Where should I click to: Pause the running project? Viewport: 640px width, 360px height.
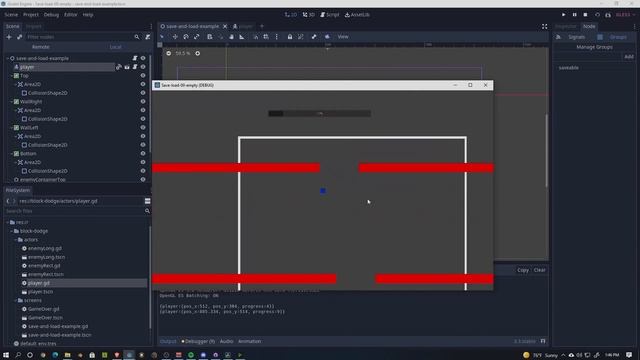click(575, 15)
